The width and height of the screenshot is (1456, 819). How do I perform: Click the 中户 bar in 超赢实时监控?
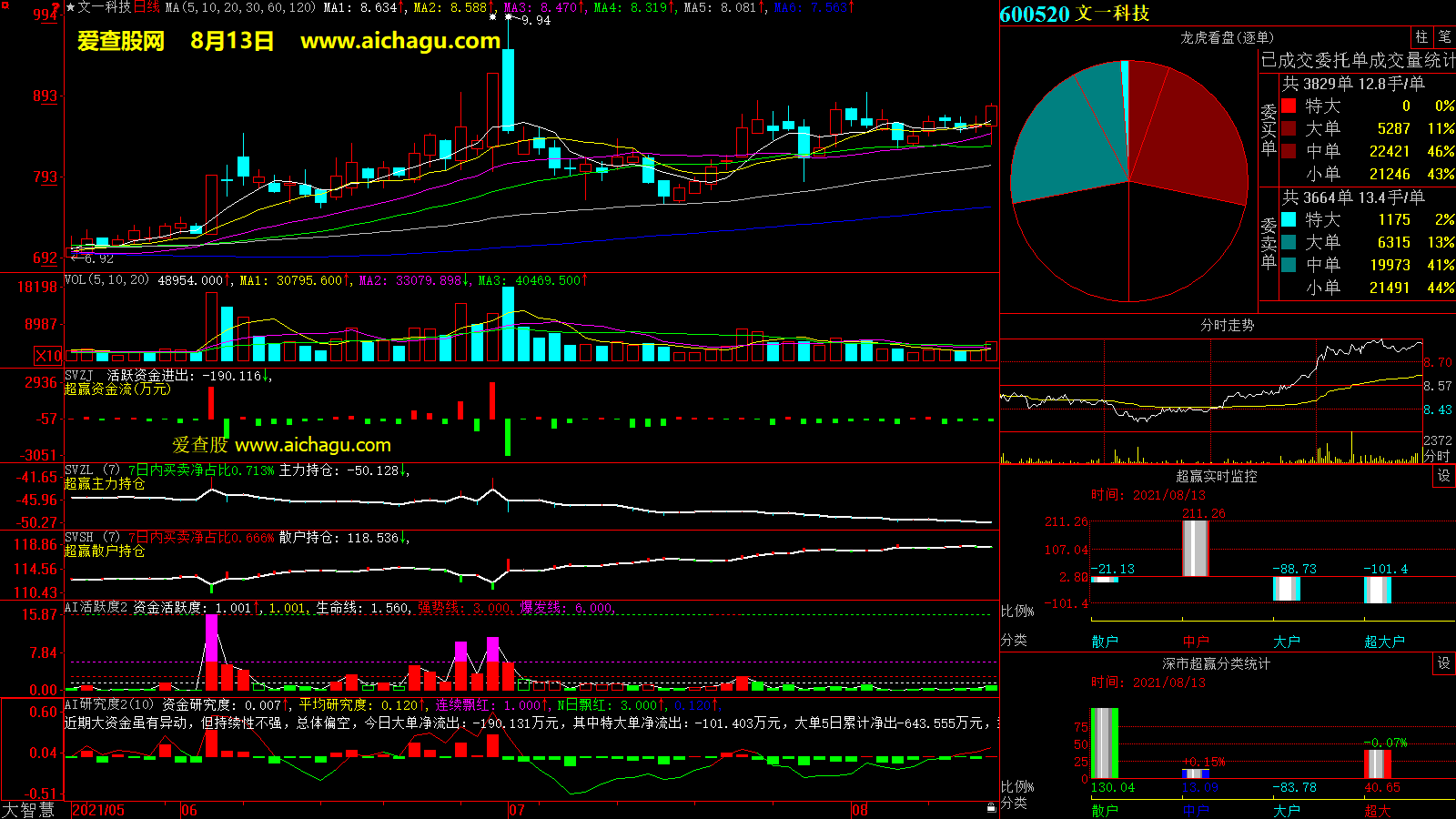(1195, 547)
